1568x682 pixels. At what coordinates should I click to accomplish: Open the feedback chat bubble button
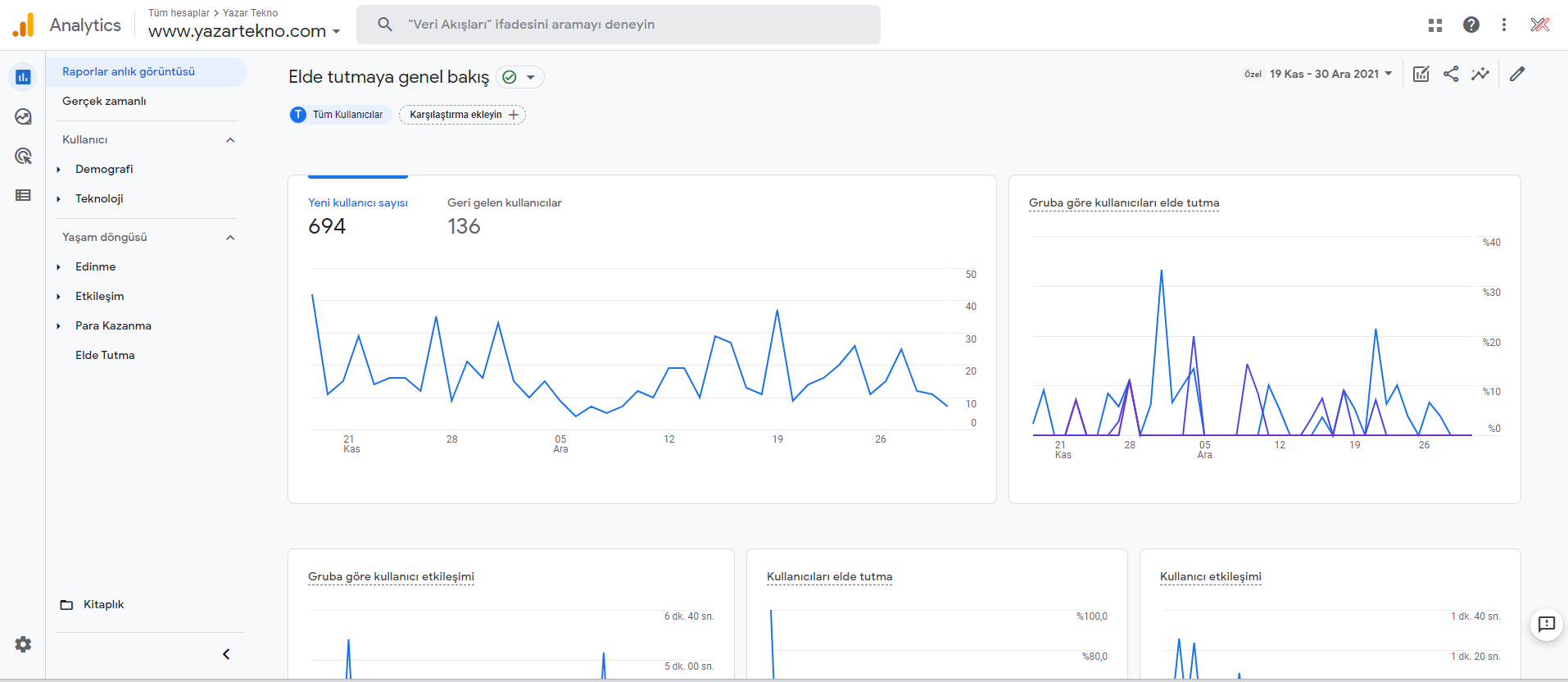(x=1547, y=625)
